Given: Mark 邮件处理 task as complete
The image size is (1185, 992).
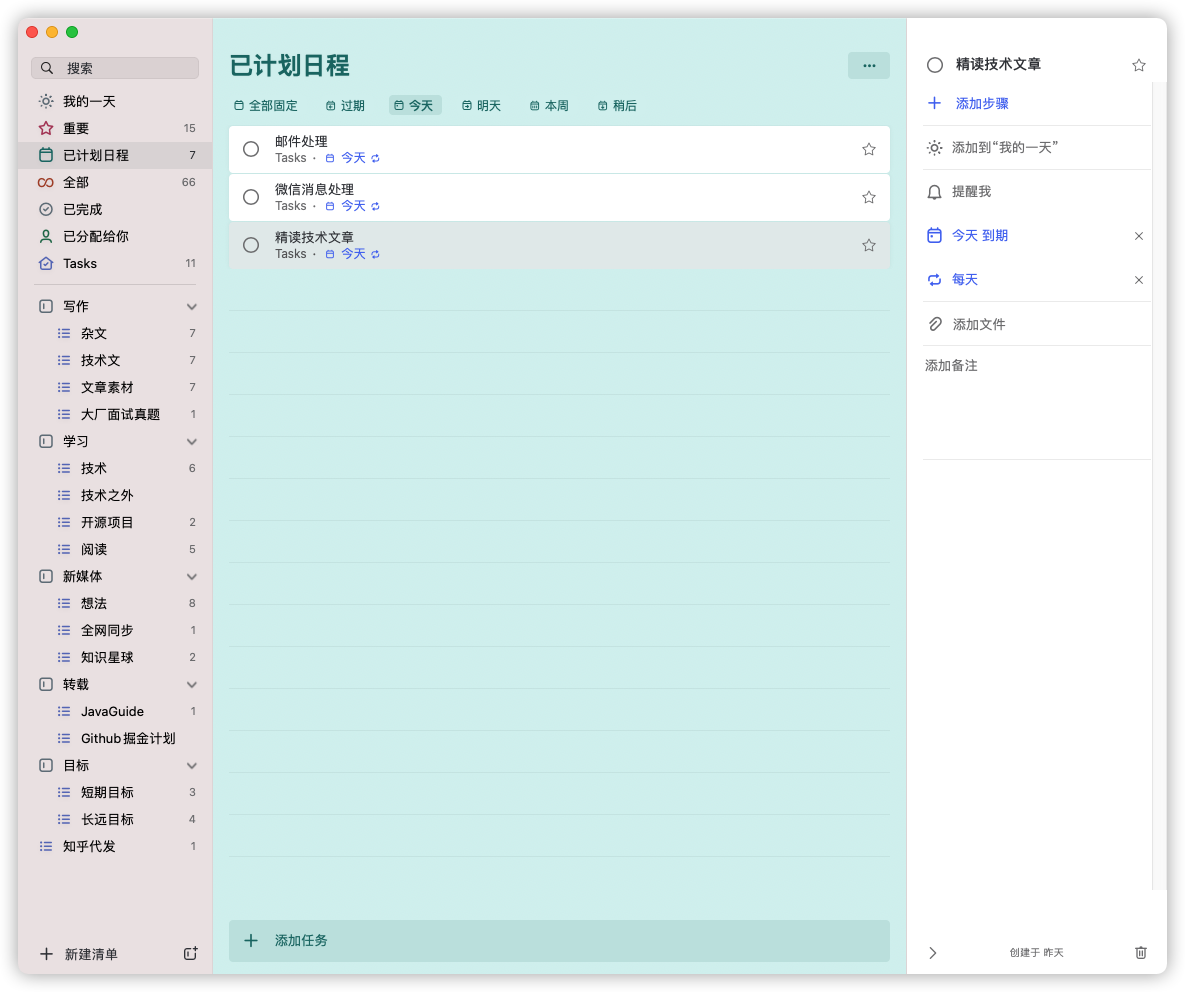Looking at the screenshot, I should 251,149.
